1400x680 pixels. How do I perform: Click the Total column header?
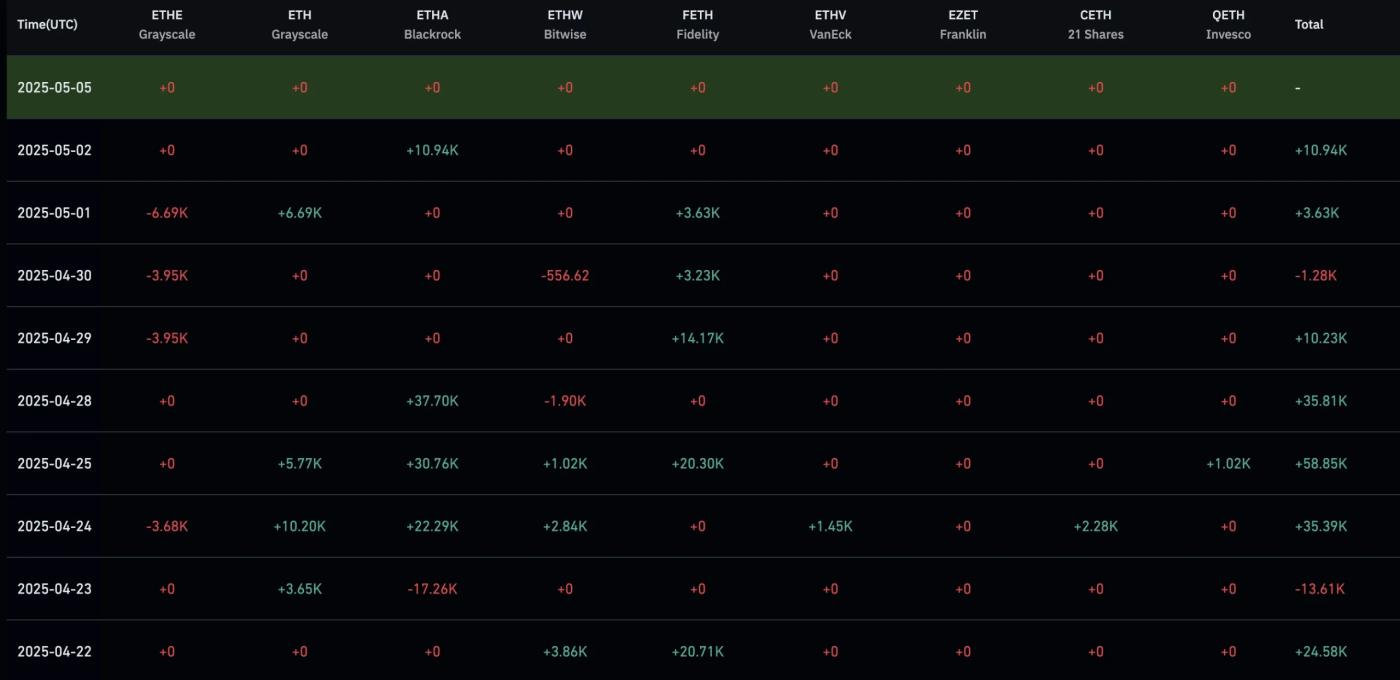1309,24
